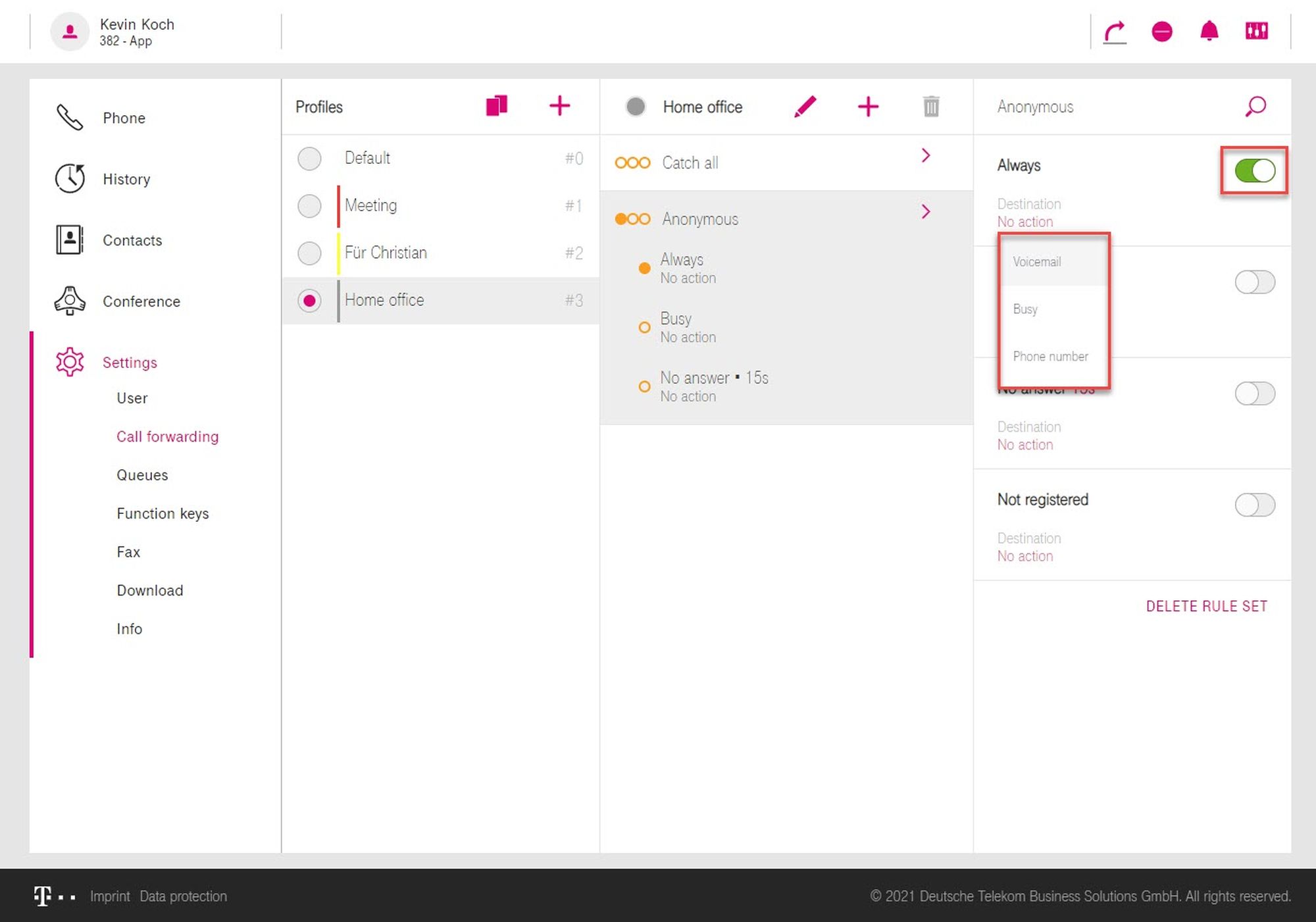Open the function keys panel icon in header

pos(1256,32)
